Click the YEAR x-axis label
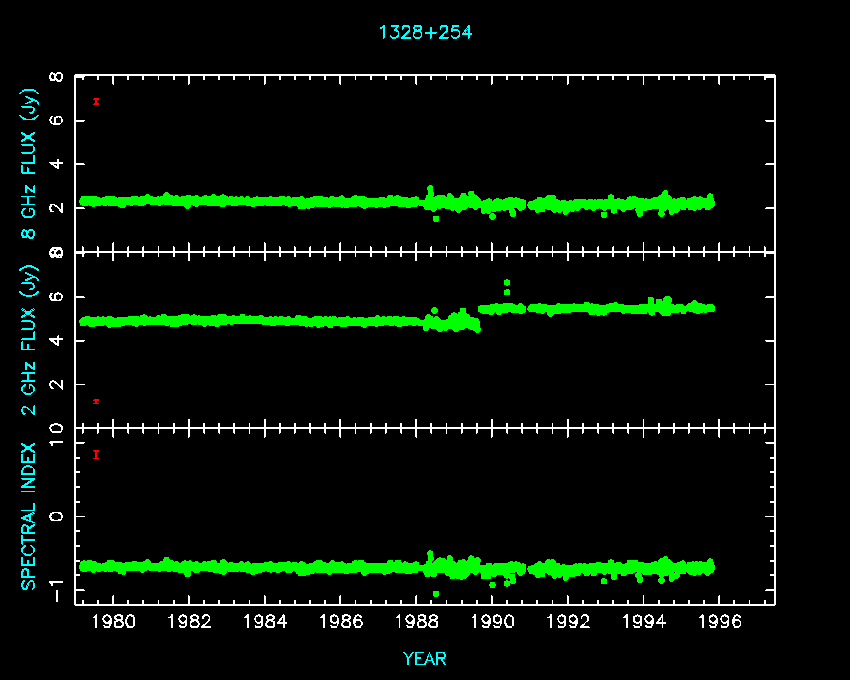 (x=425, y=658)
